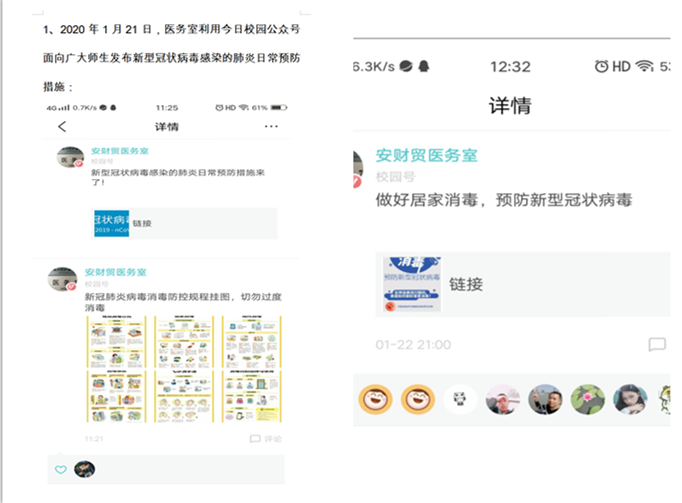Open 安财贸医务室 avatar on the second left post
Screen dimensions: 682x503
coord(64,279)
